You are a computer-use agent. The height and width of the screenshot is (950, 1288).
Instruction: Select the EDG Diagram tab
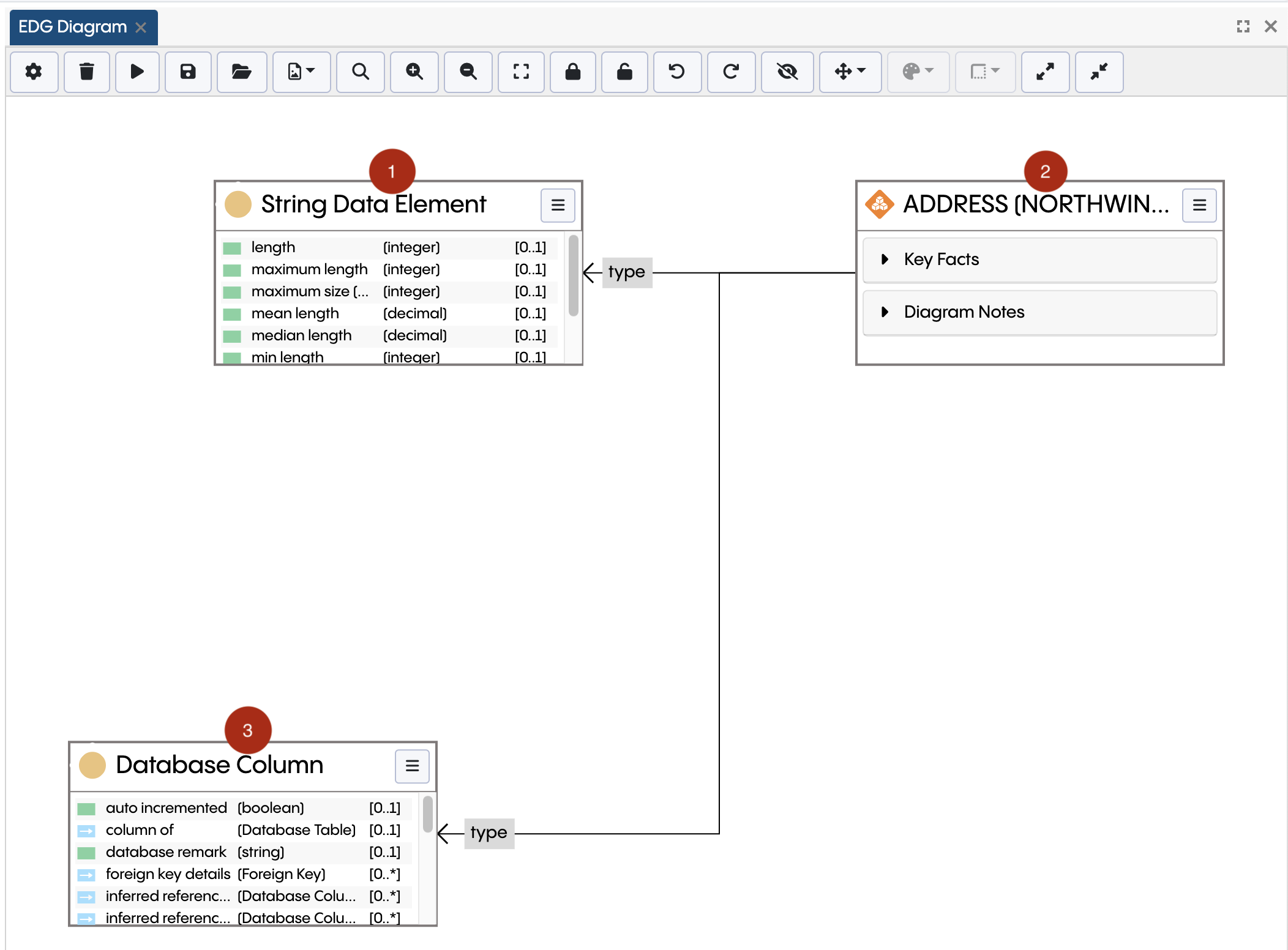point(72,27)
